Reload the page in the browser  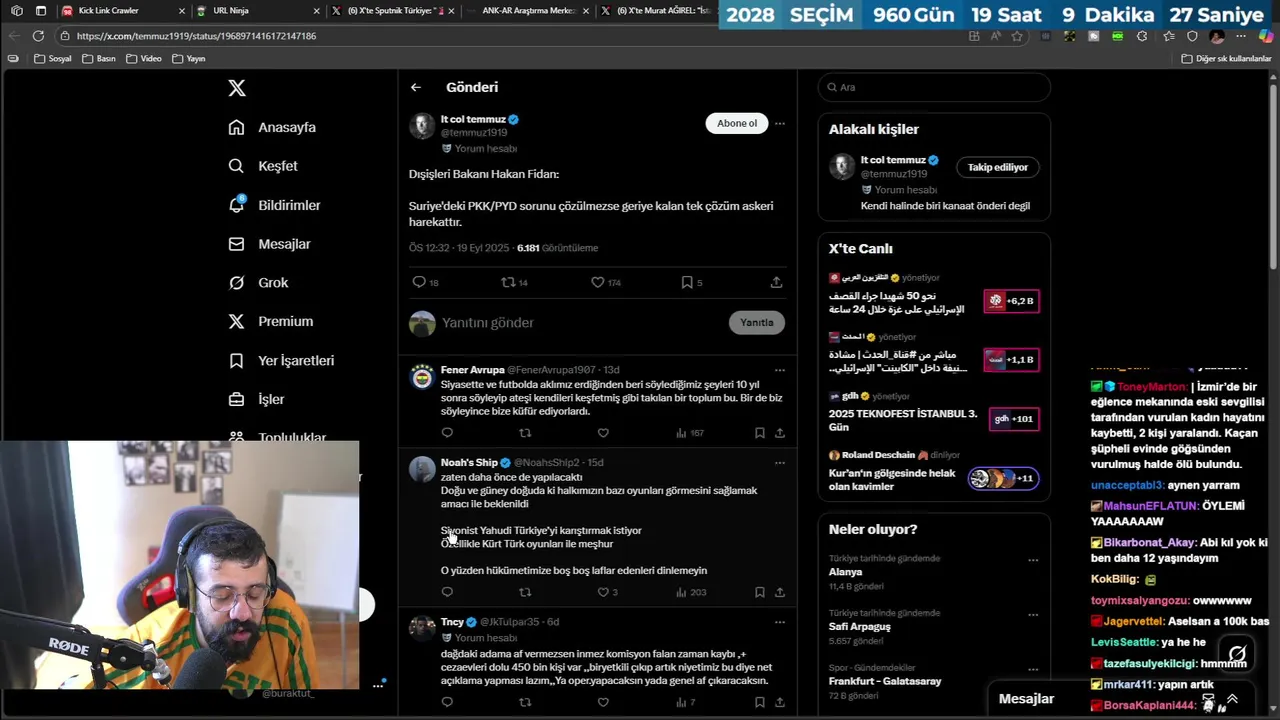click(x=38, y=36)
